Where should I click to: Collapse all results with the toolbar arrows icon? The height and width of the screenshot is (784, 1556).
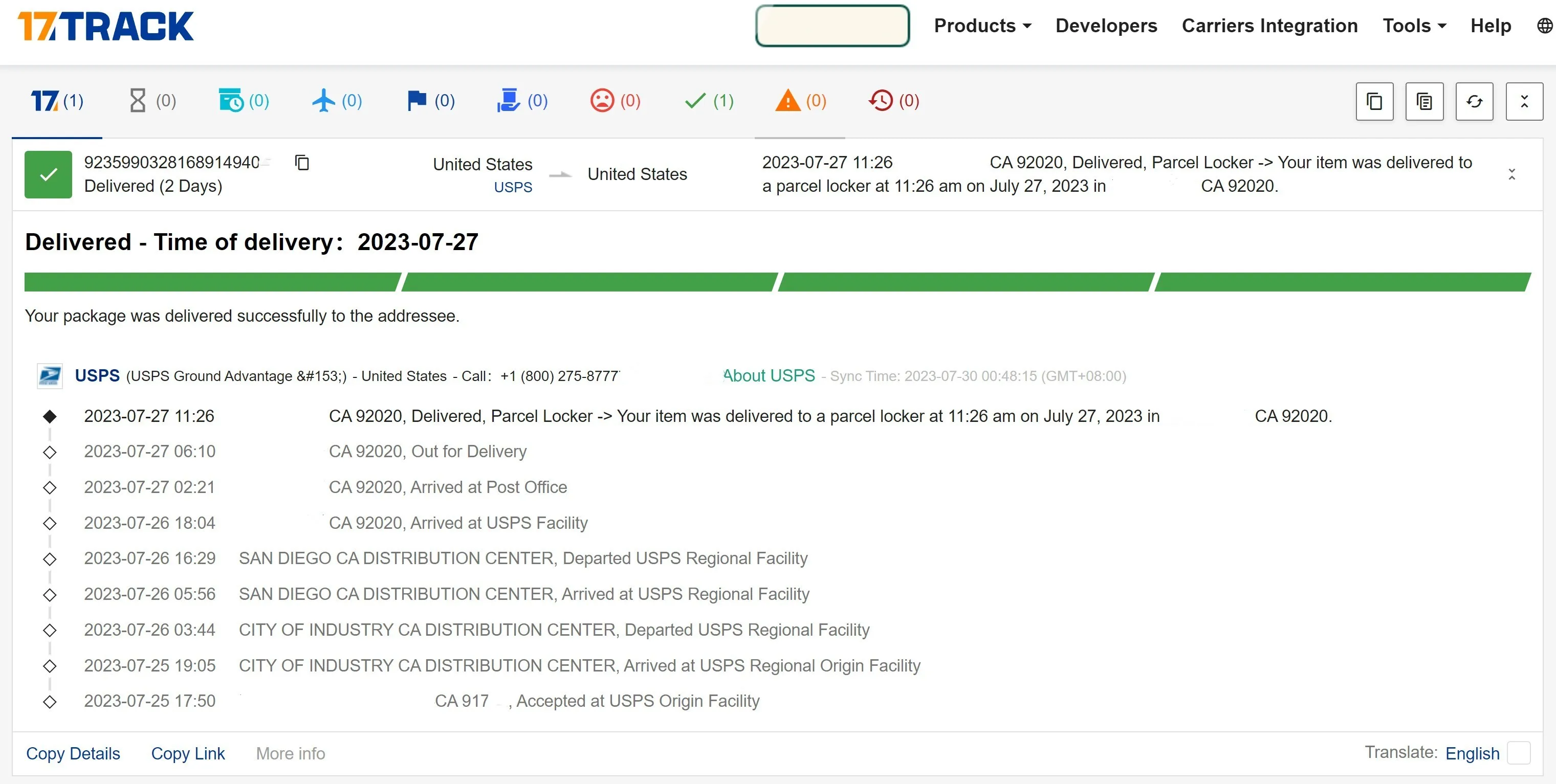(1524, 101)
